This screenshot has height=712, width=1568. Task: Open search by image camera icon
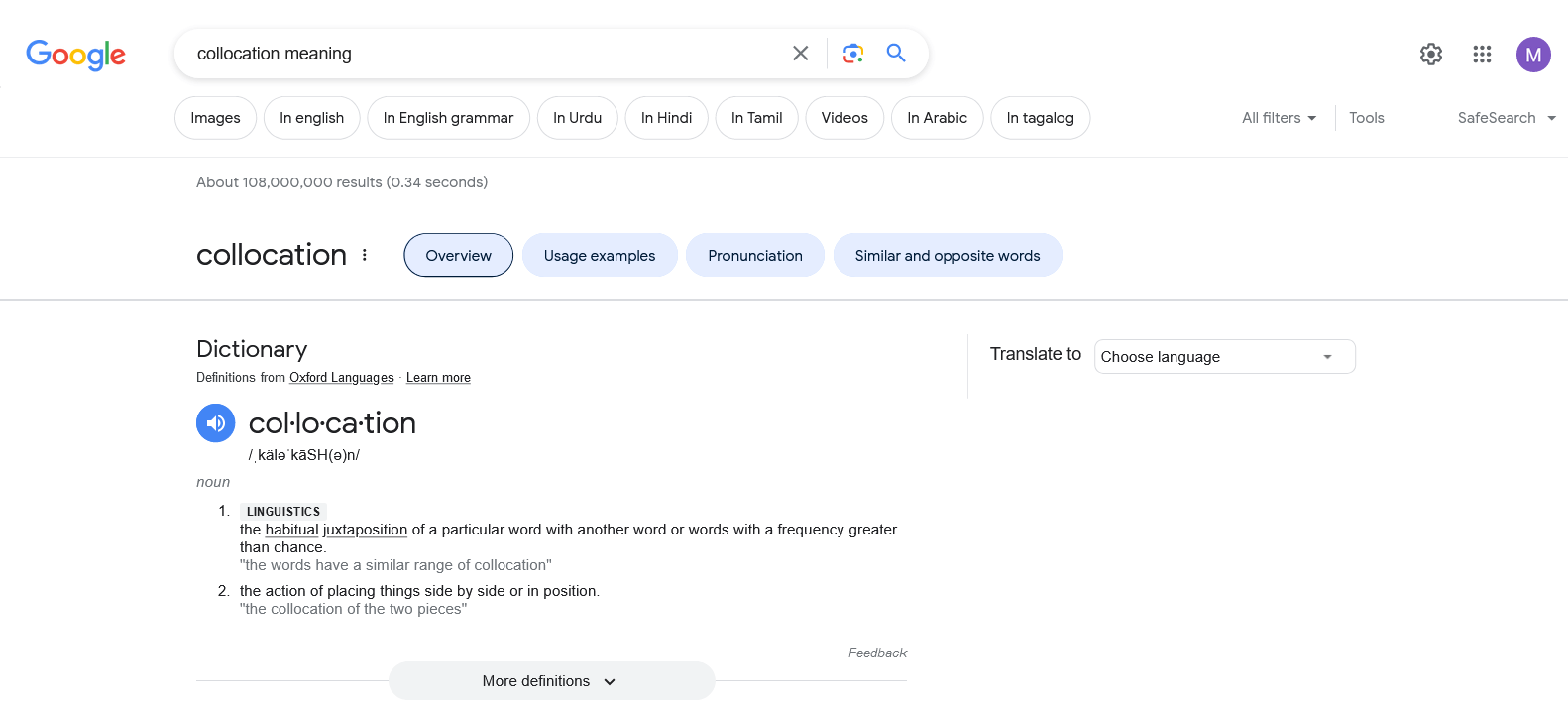(853, 54)
